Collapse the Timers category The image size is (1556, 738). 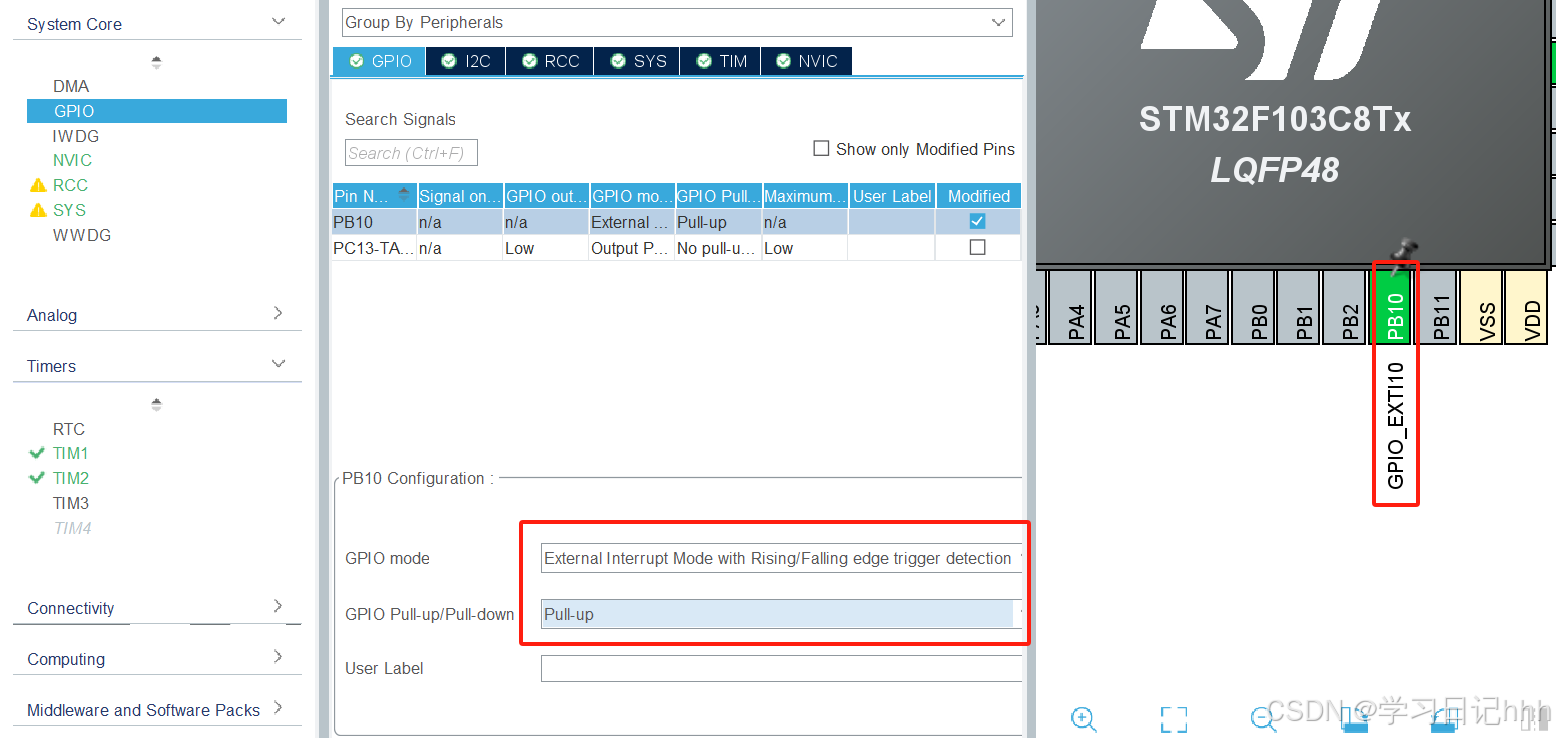tap(279, 364)
